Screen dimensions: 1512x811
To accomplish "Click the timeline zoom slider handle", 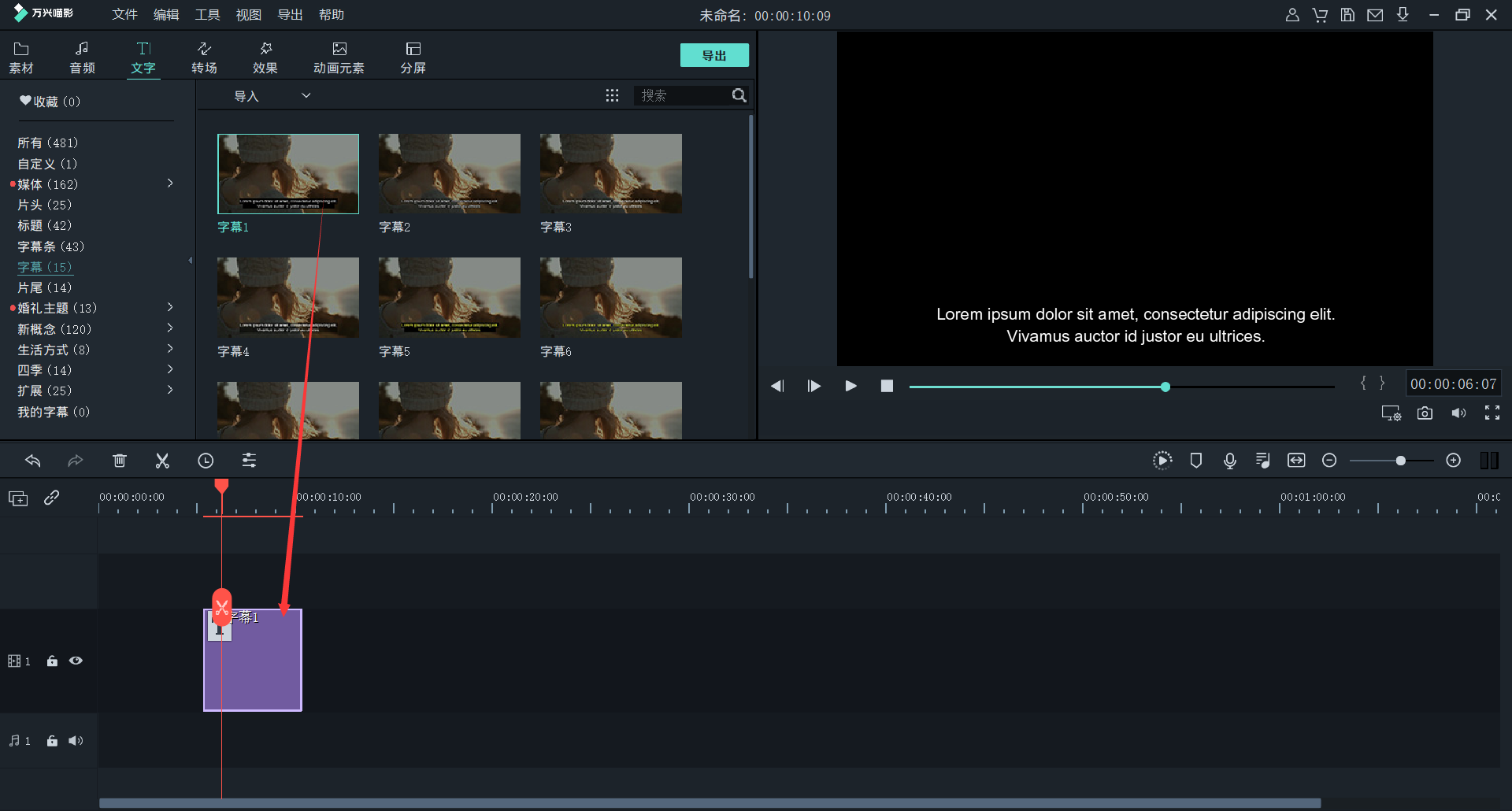I will tap(1400, 461).
